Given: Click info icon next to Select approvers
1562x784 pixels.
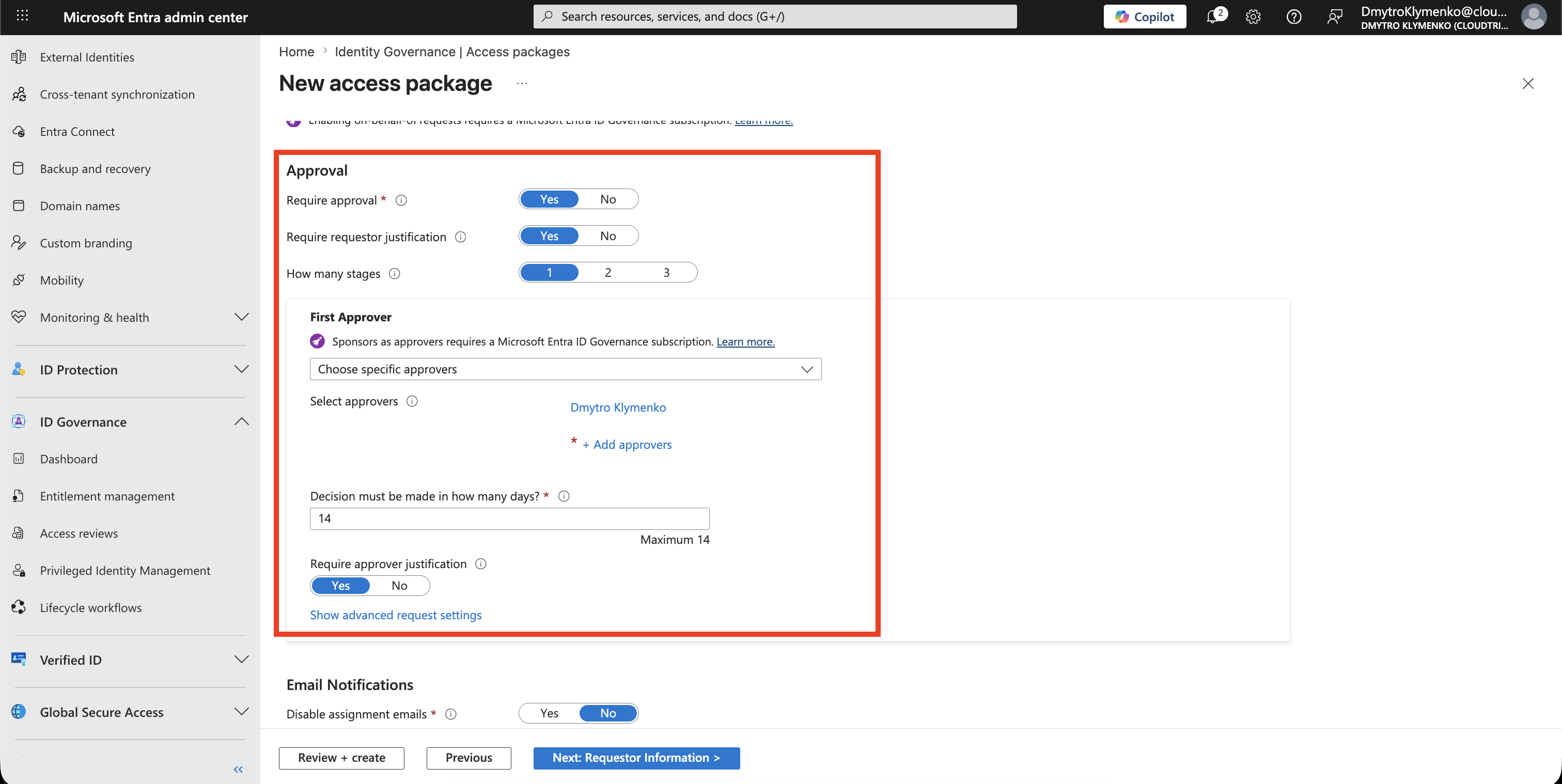Looking at the screenshot, I should pos(412,401).
